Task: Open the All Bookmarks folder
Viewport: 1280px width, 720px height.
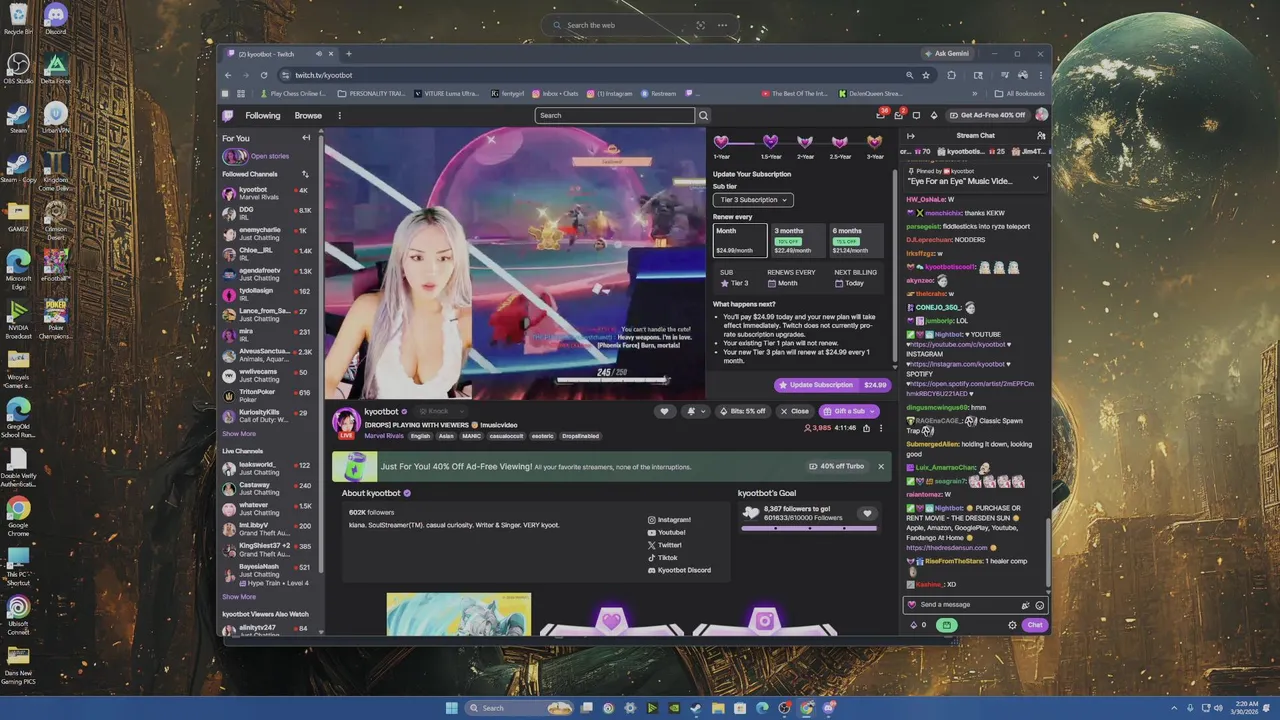Action: (x=1020, y=94)
